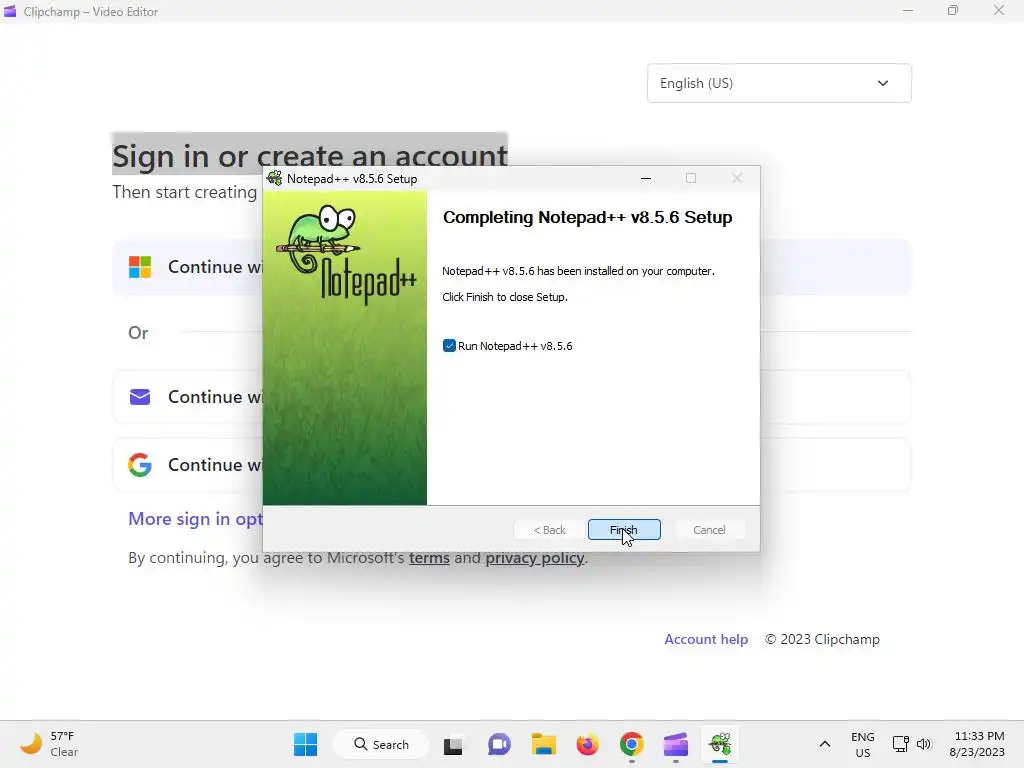The image size is (1024, 768).
Task: Open File Explorer from the taskbar
Action: (543, 744)
